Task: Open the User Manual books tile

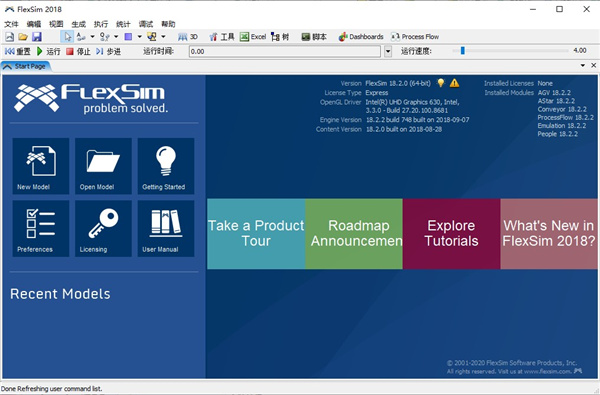Action: pos(166,229)
